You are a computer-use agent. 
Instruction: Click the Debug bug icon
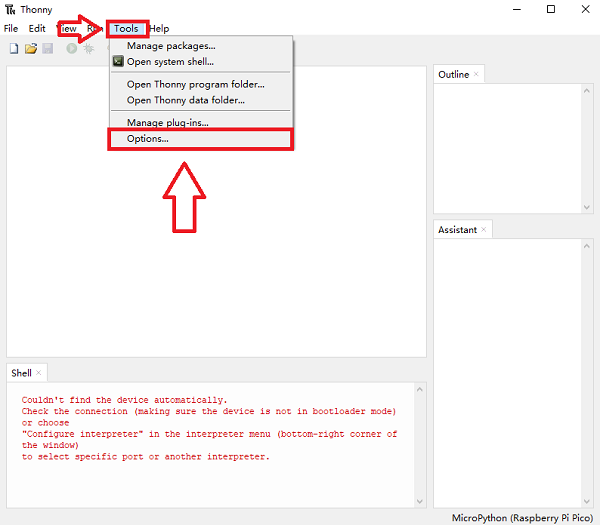click(89, 49)
